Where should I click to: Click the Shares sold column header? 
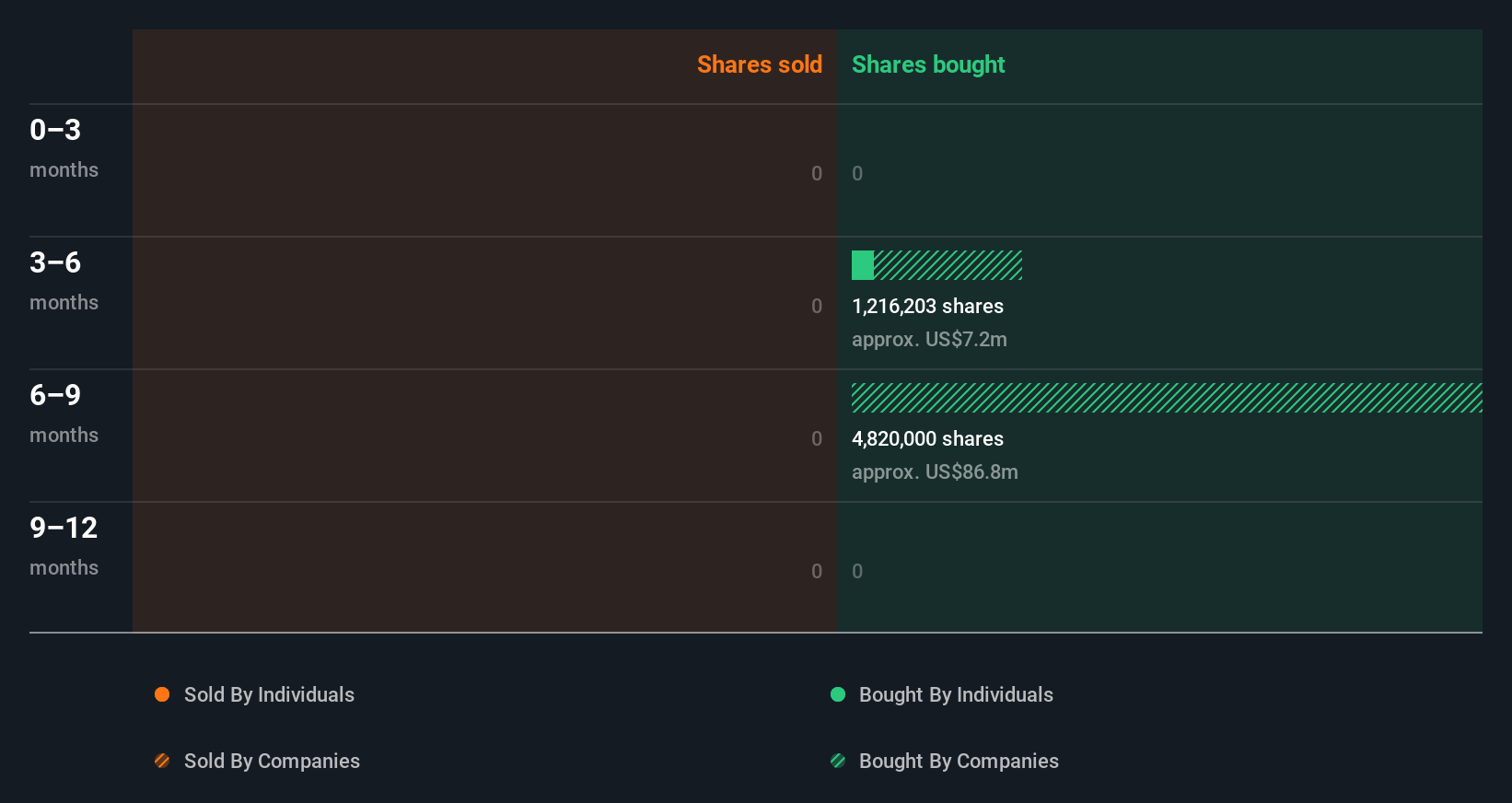tap(760, 64)
